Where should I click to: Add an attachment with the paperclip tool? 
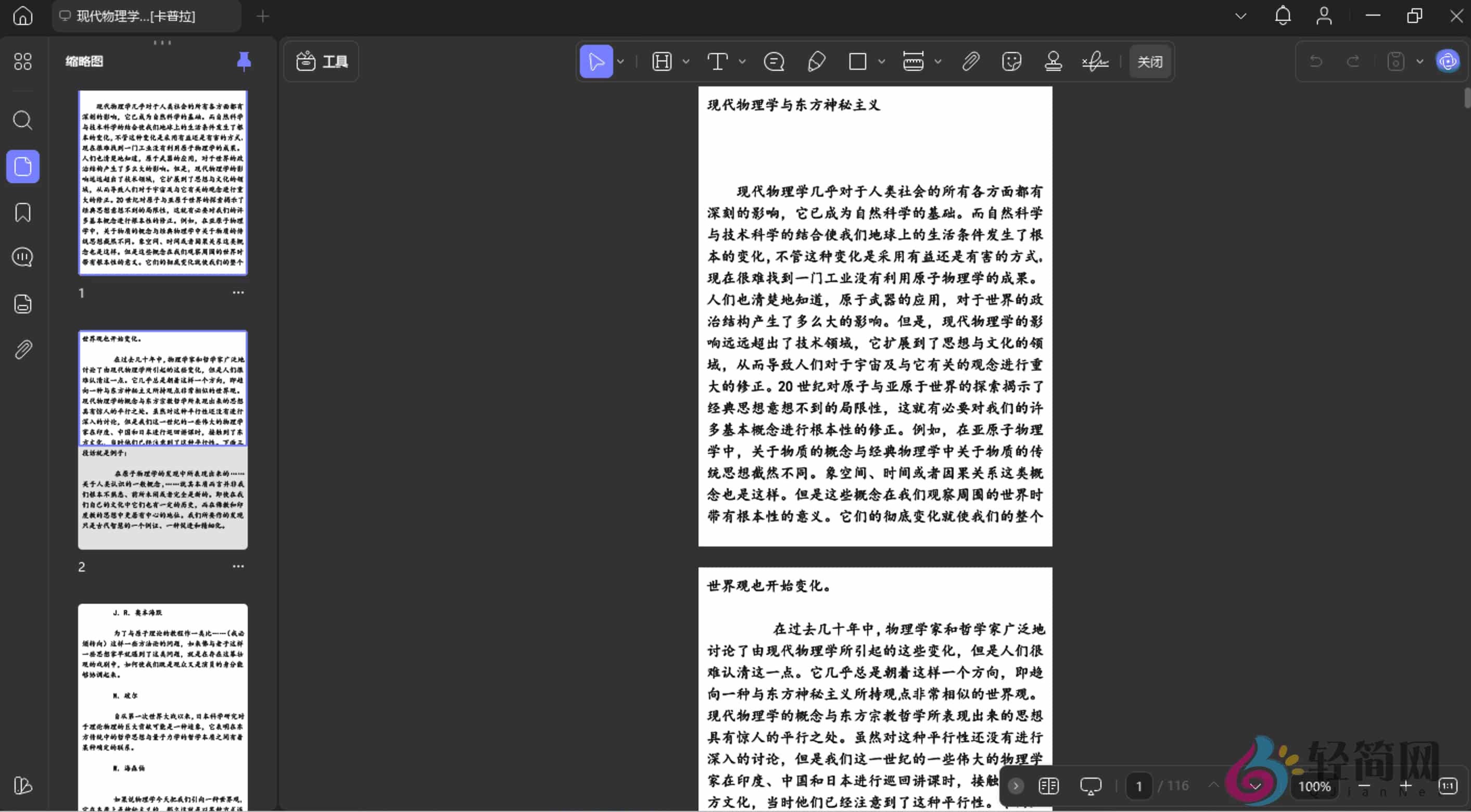click(x=970, y=61)
